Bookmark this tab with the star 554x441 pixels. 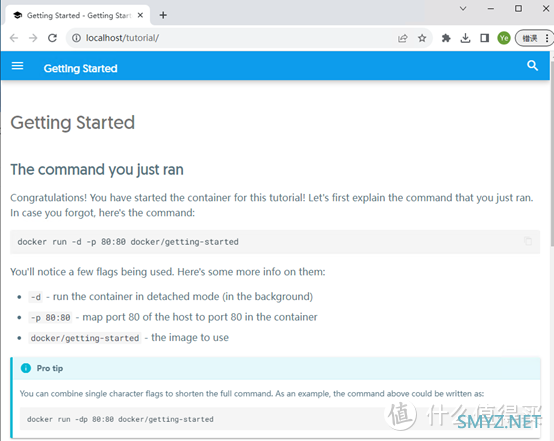click(422, 38)
